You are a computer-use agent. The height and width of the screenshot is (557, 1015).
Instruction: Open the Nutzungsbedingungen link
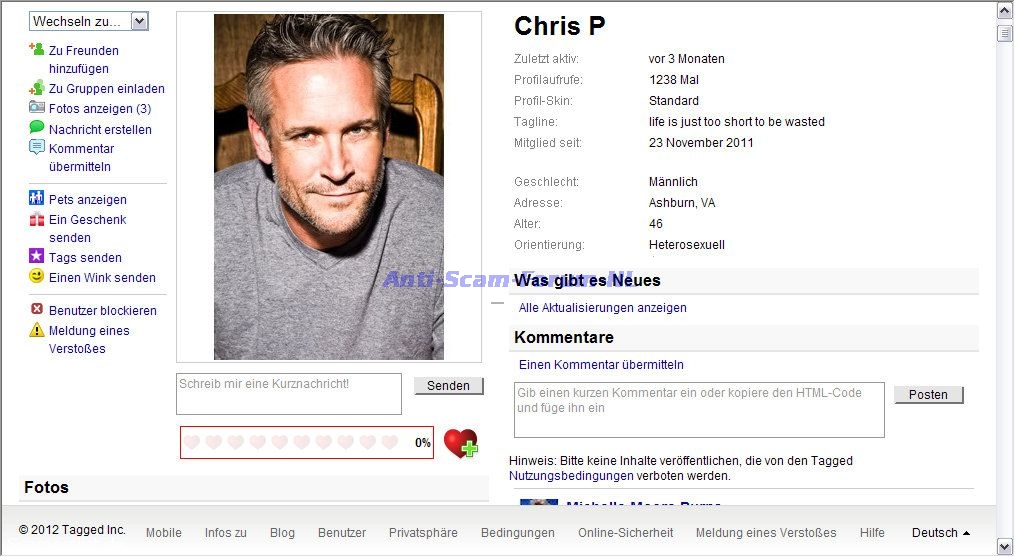pos(571,476)
